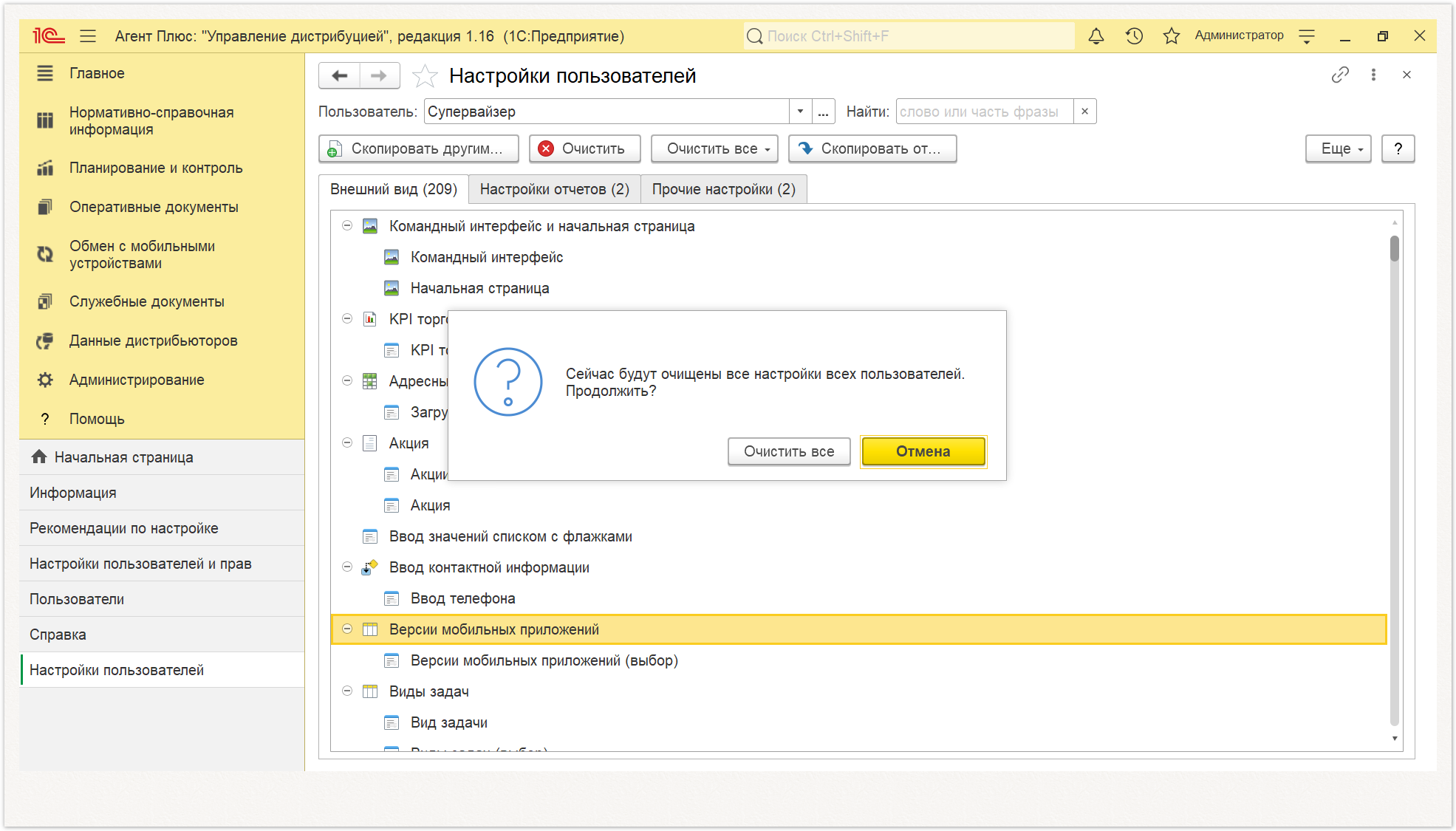Click the 1C logo icon

tap(49, 35)
